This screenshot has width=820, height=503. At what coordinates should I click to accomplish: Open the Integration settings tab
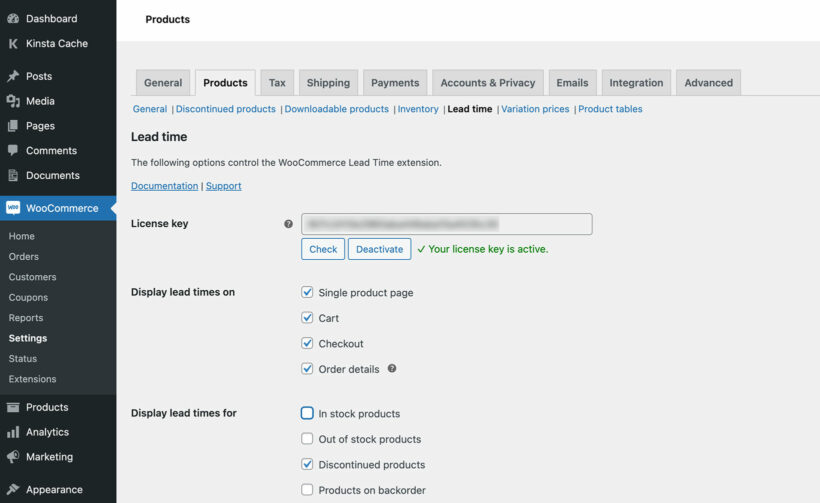click(636, 83)
